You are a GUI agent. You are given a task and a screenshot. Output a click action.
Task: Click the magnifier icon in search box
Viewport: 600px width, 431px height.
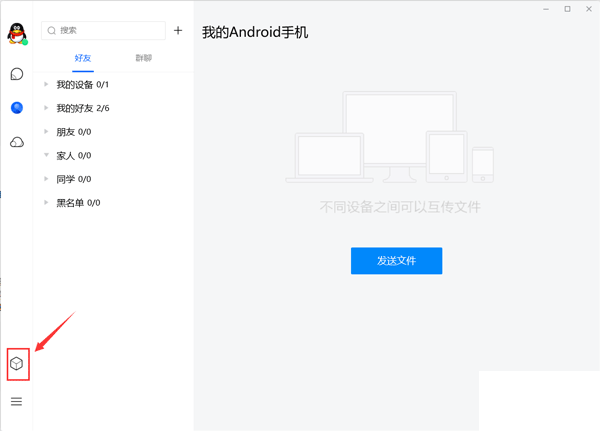[x=53, y=31]
